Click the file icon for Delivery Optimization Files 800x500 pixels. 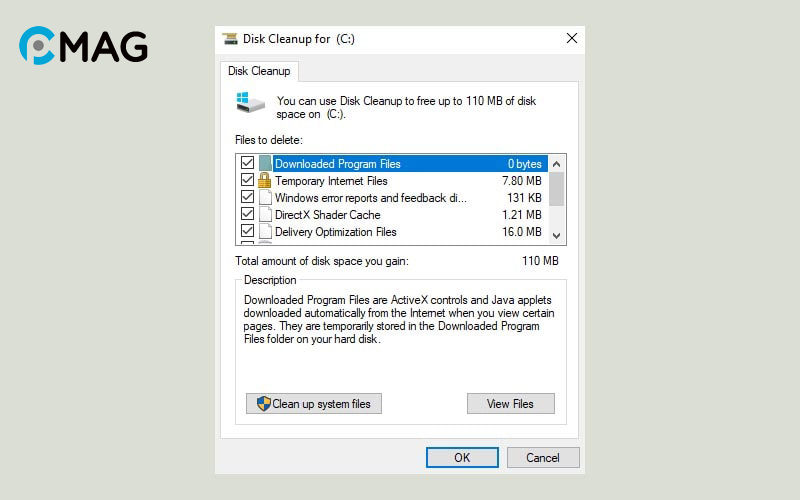265,232
